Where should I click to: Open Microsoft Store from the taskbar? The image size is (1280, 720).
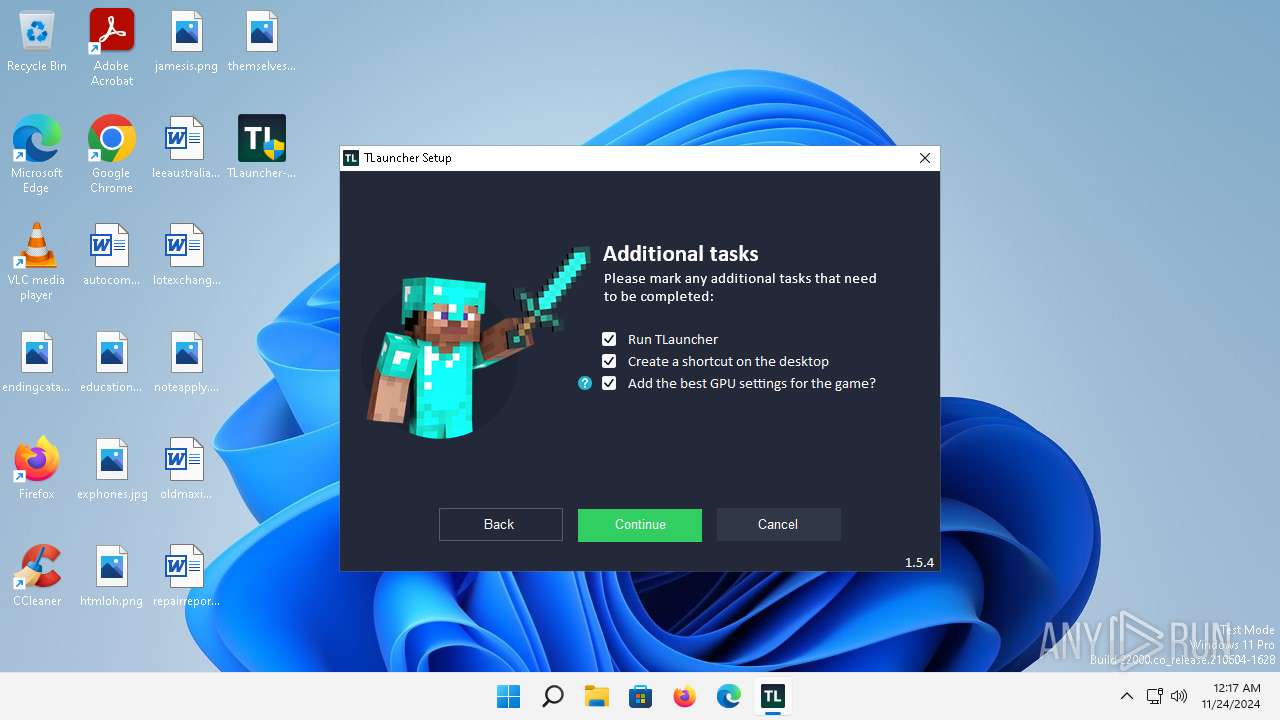[x=641, y=696]
